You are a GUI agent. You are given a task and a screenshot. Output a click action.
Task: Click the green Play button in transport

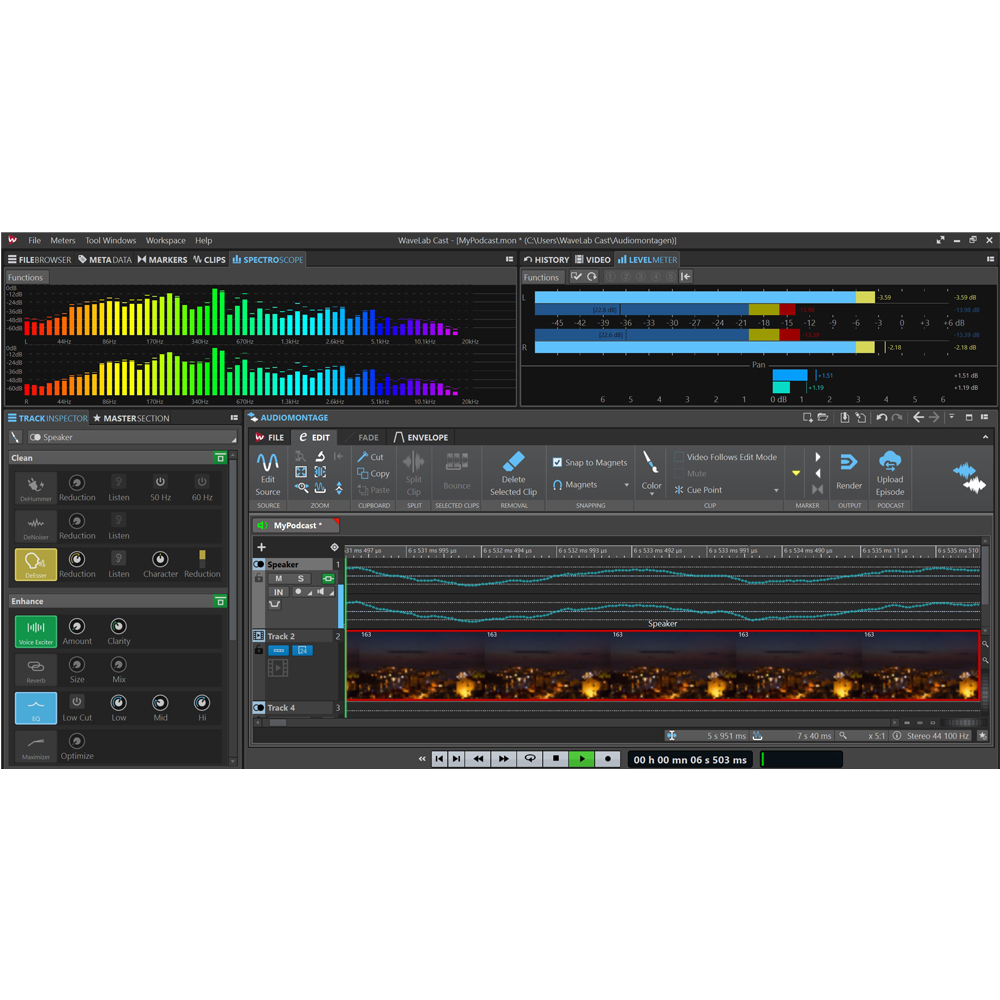(x=582, y=759)
